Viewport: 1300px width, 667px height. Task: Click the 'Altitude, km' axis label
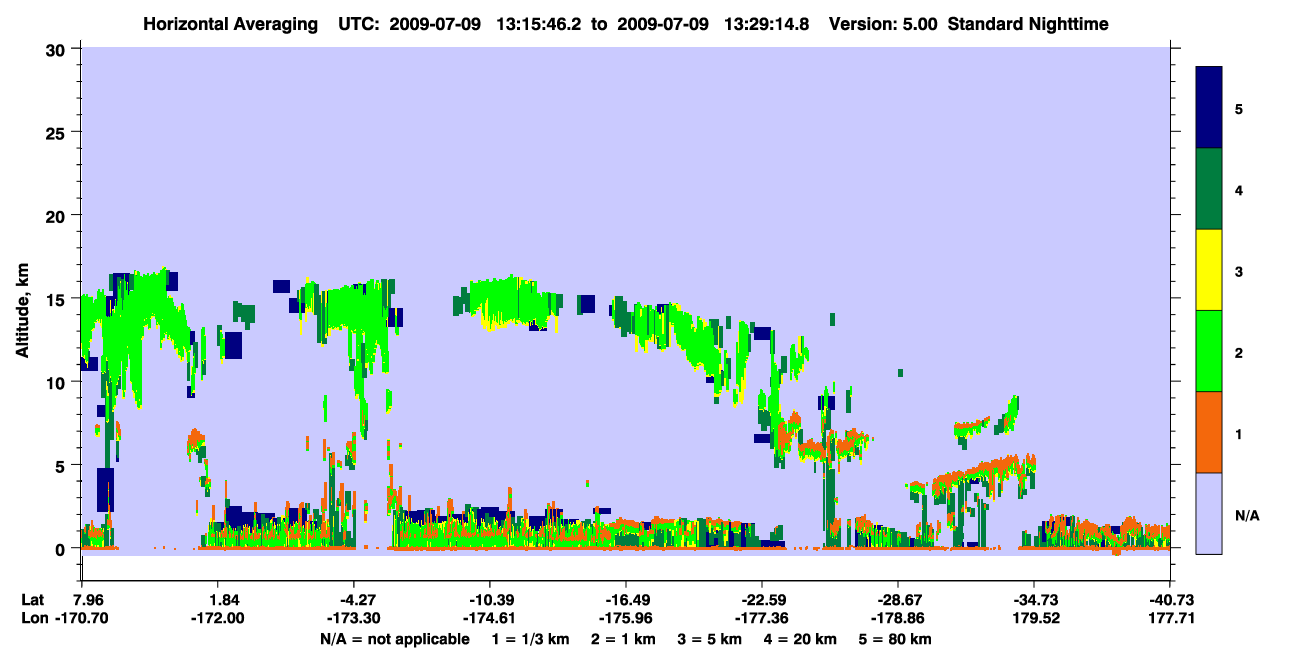pos(22,313)
